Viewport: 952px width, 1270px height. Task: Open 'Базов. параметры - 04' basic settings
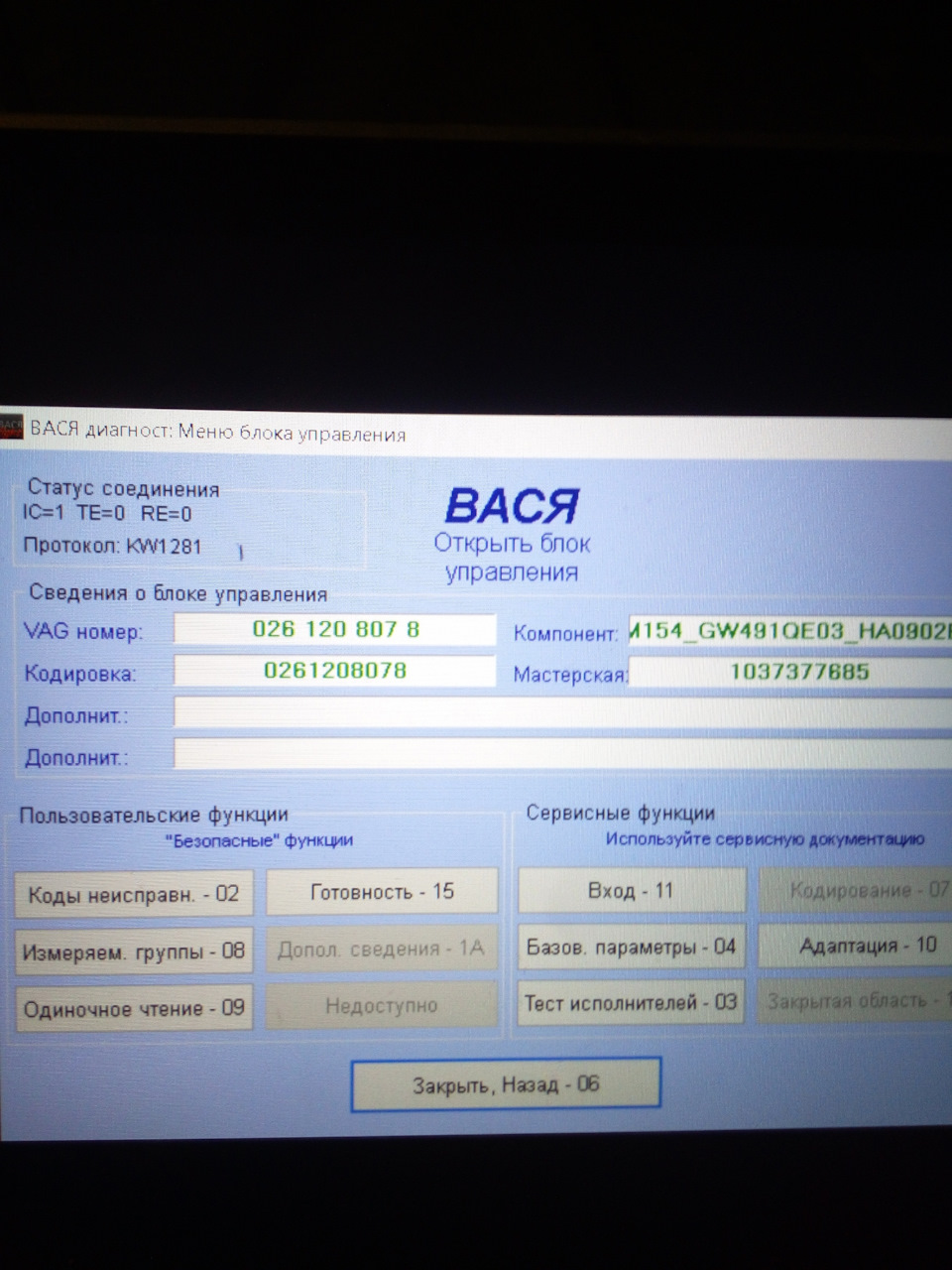pos(632,947)
